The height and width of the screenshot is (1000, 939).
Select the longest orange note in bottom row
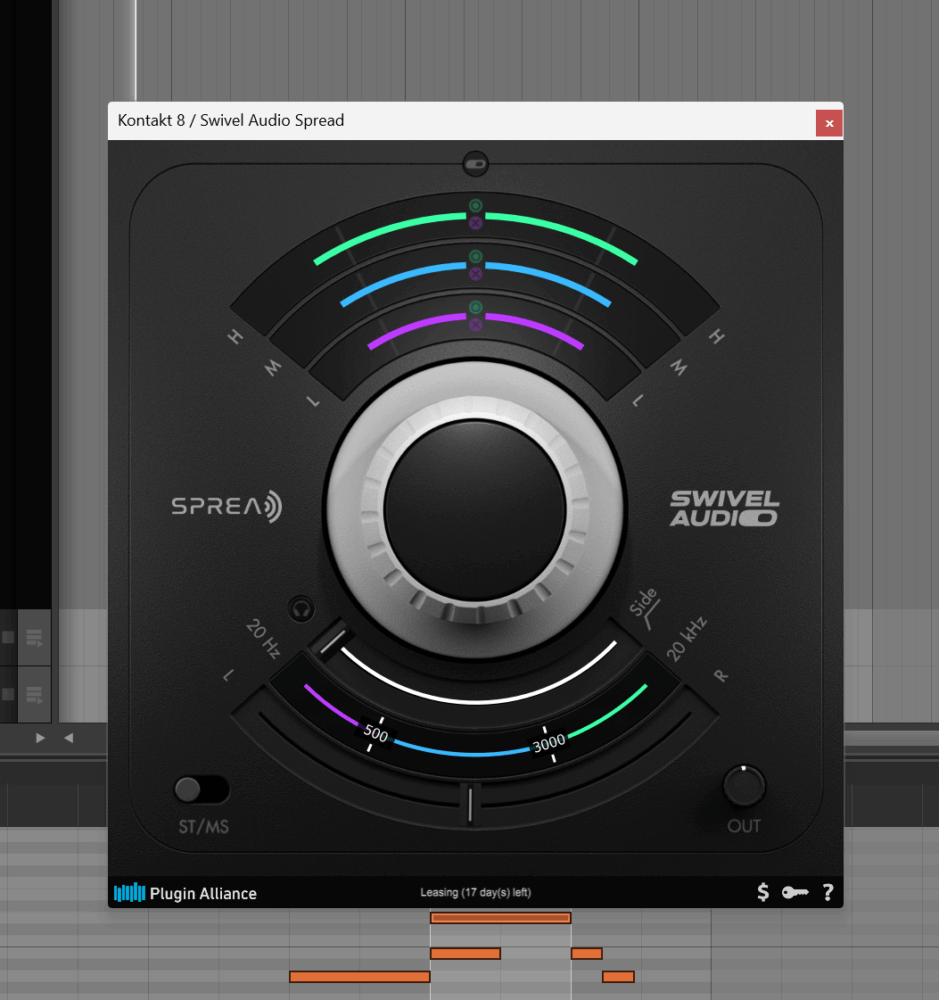point(360,976)
